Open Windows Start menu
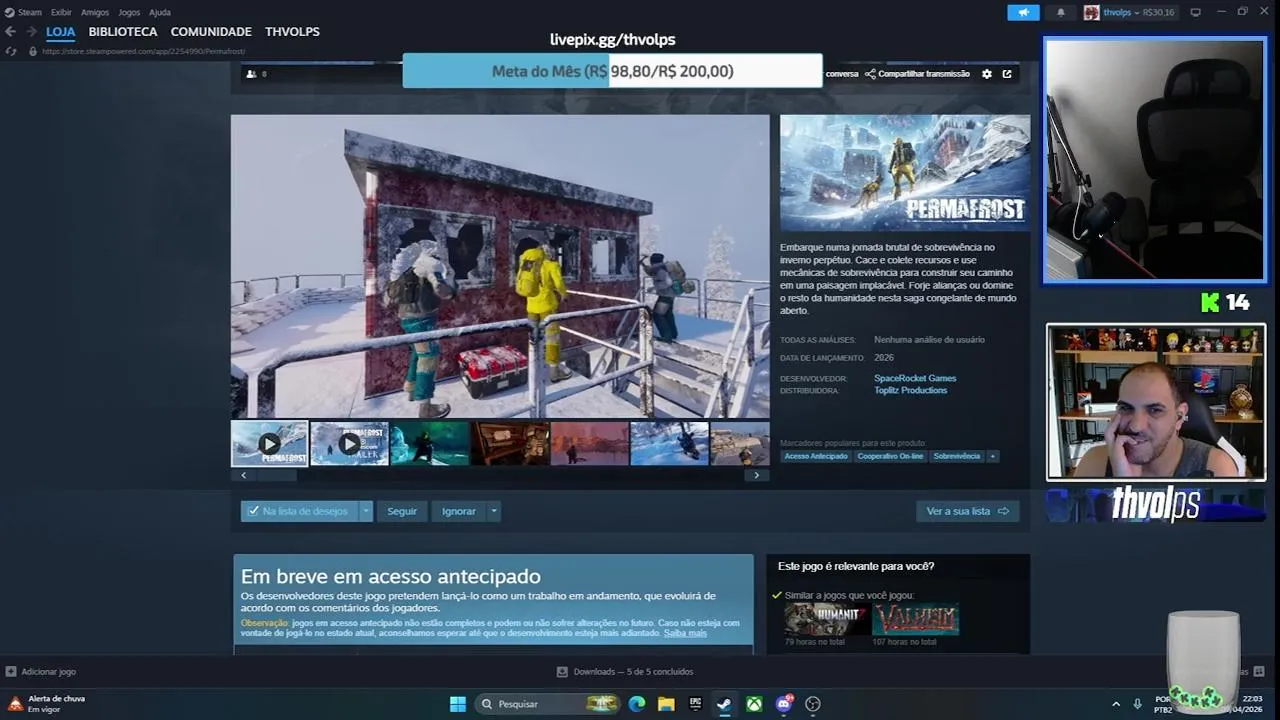 click(458, 704)
